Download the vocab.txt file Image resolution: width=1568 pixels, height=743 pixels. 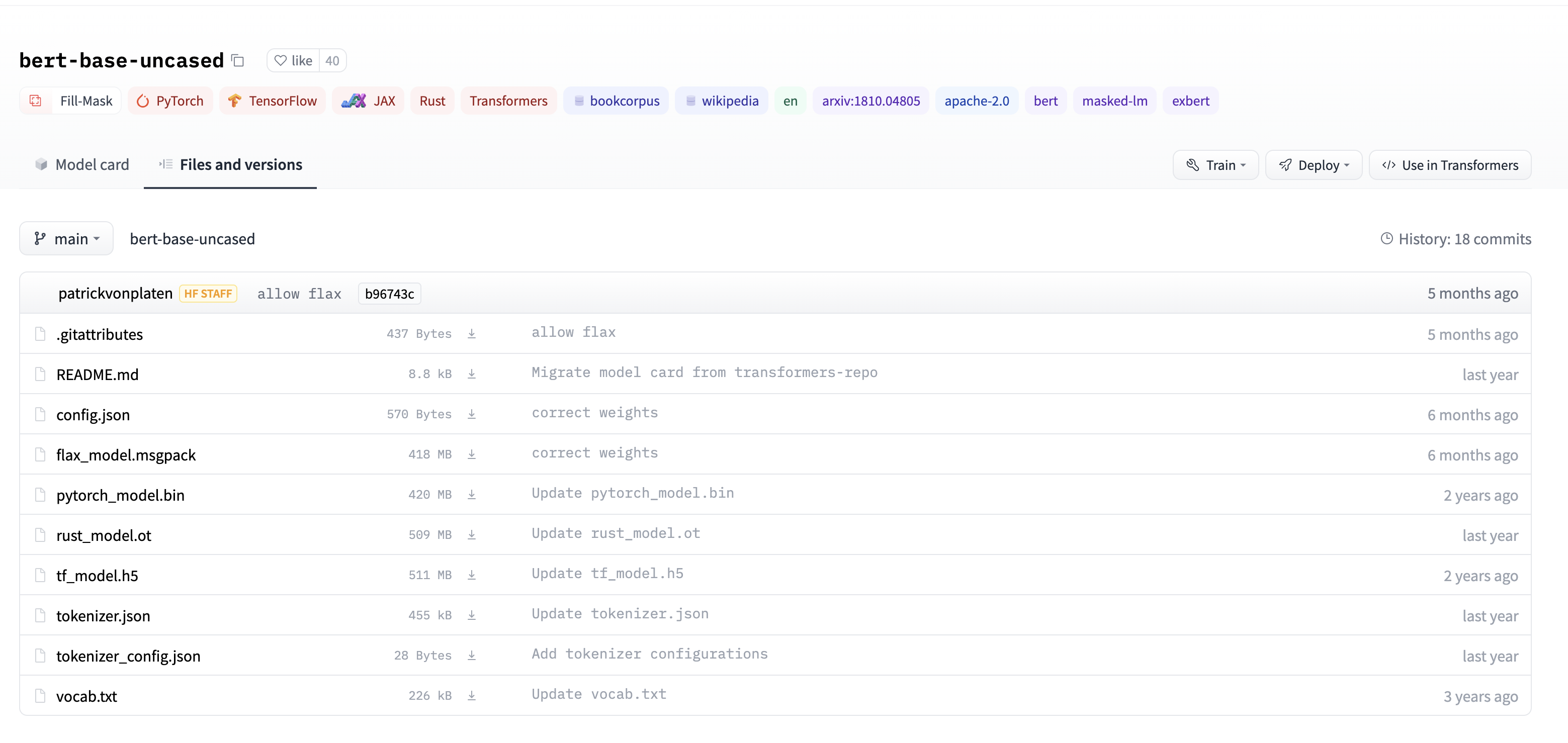point(471,696)
